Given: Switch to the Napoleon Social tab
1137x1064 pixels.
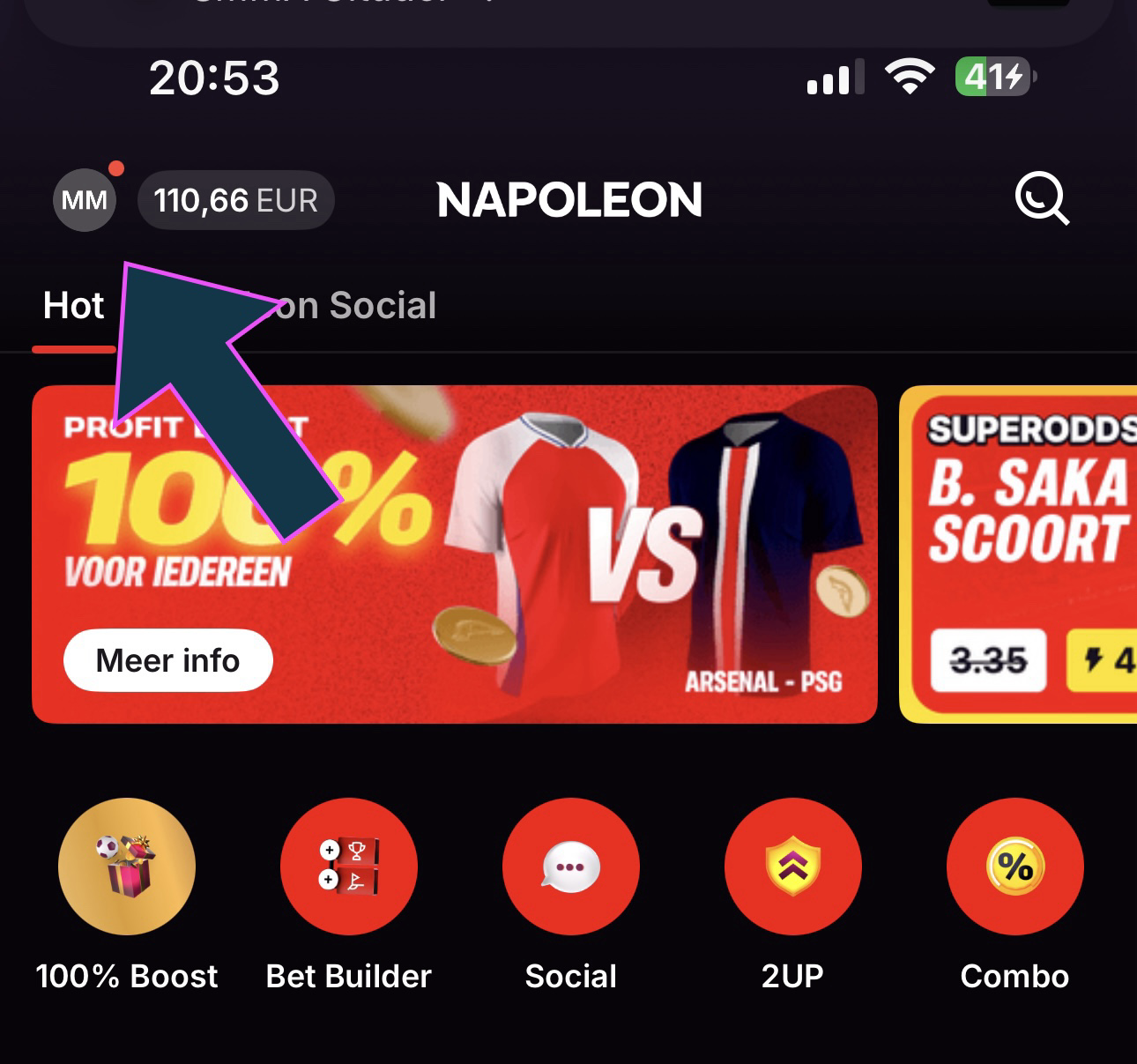Looking at the screenshot, I should [x=353, y=306].
